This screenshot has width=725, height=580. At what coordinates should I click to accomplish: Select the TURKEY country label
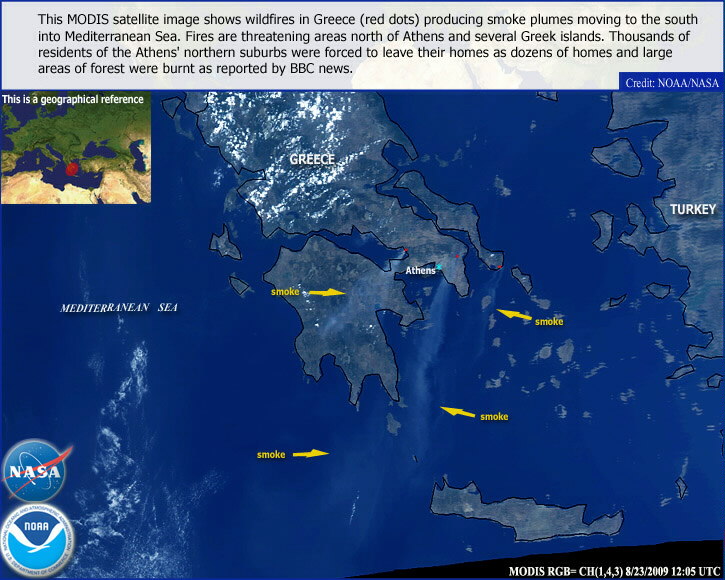point(693,209)
